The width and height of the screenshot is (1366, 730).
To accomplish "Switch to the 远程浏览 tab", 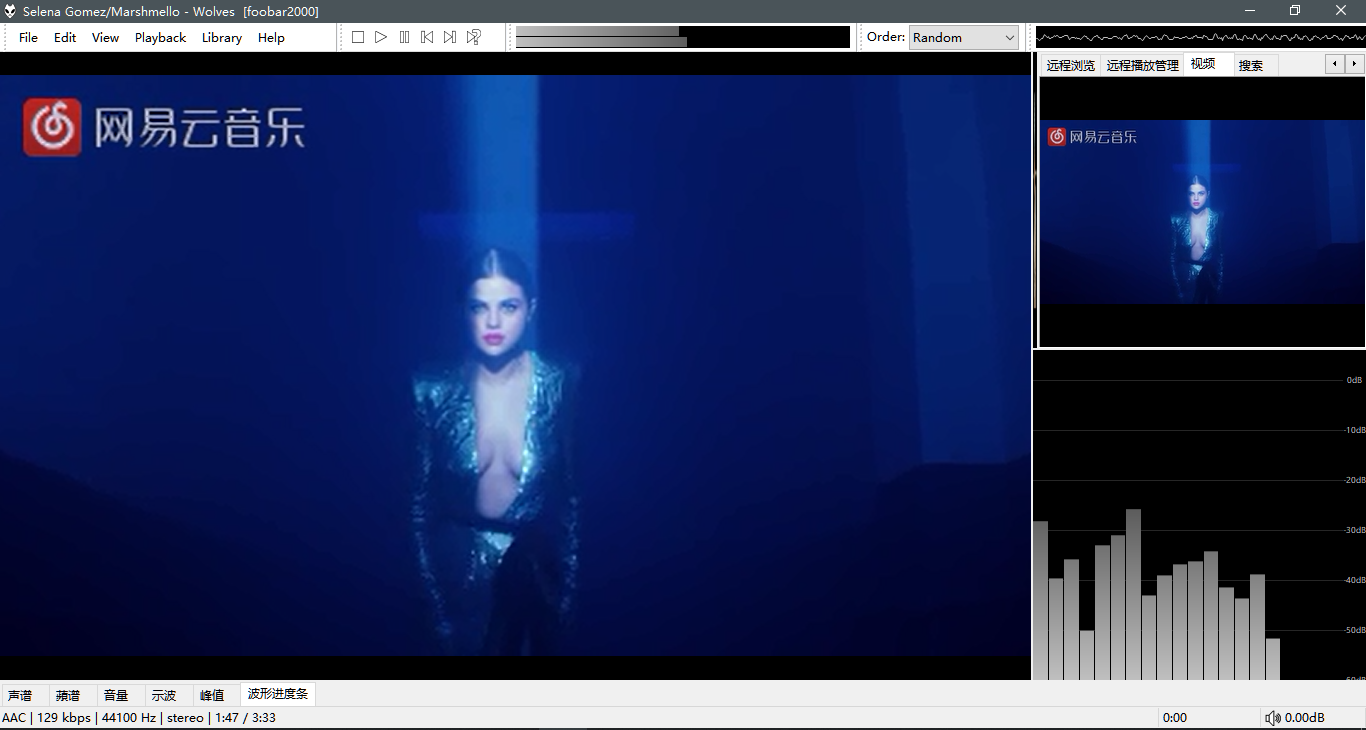I will (1070, 65).
